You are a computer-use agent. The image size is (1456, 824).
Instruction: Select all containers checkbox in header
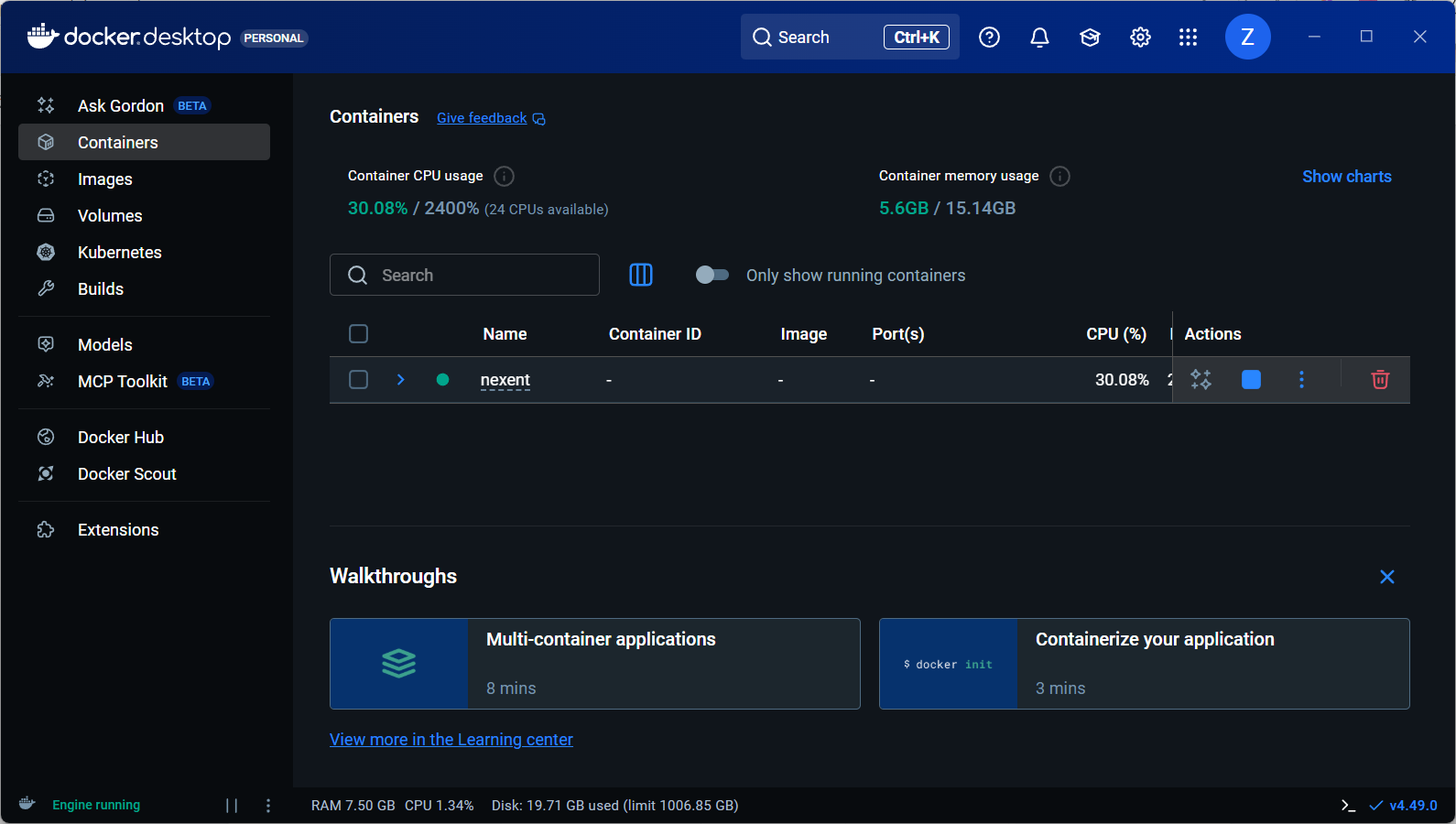tap(359, 333)
